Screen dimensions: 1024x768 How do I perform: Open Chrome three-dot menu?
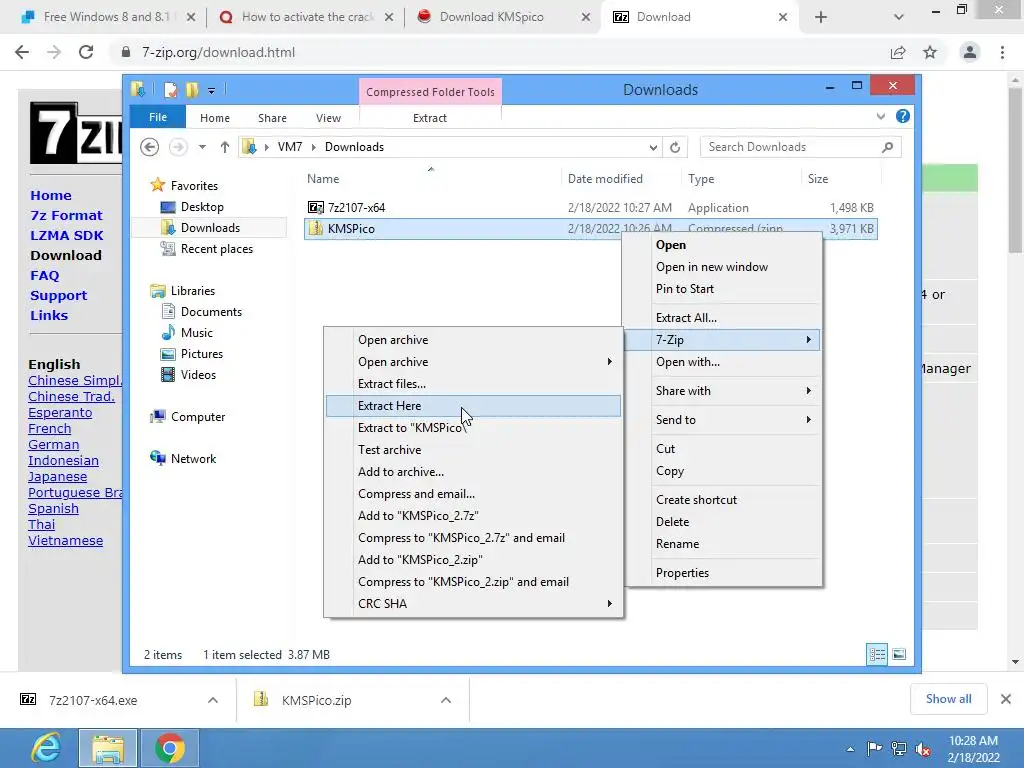pos(1002,52)
